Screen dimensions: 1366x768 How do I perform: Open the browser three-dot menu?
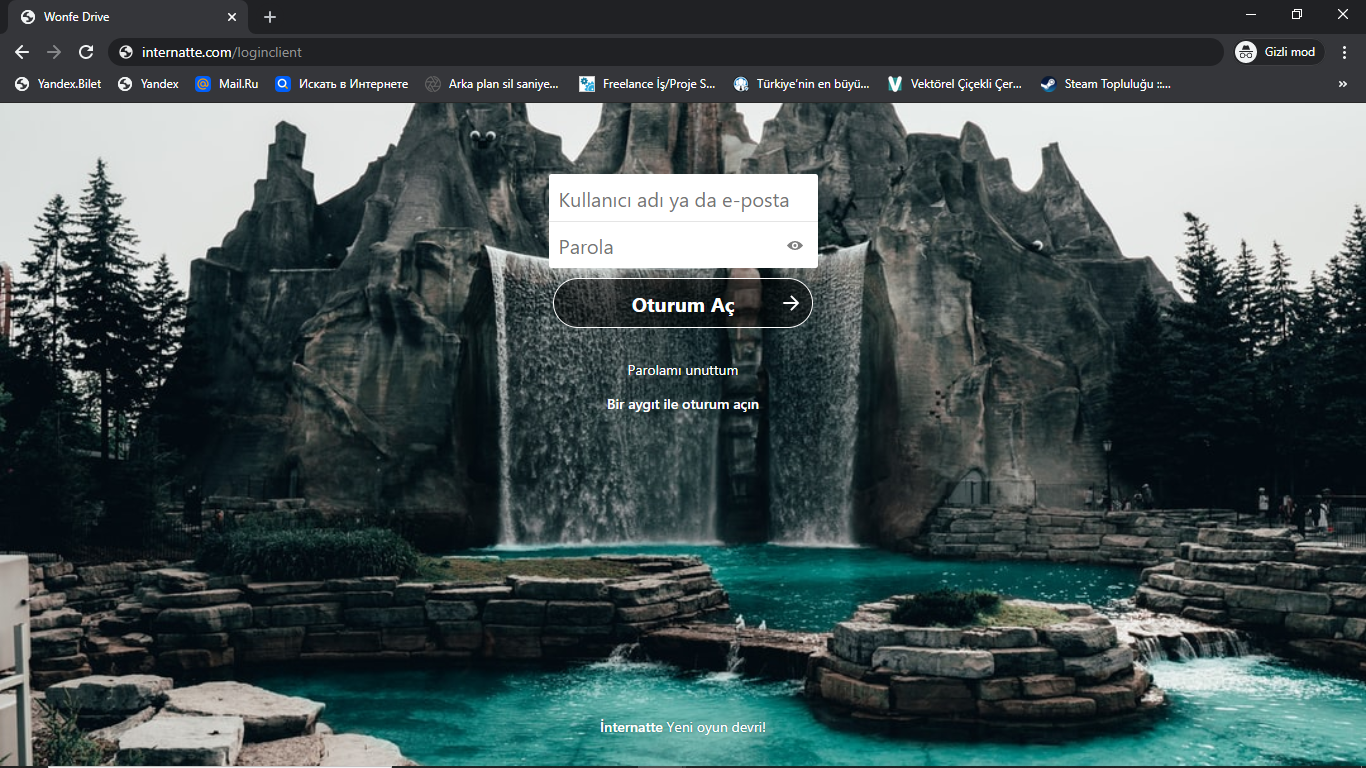(x=1343, y=52)
